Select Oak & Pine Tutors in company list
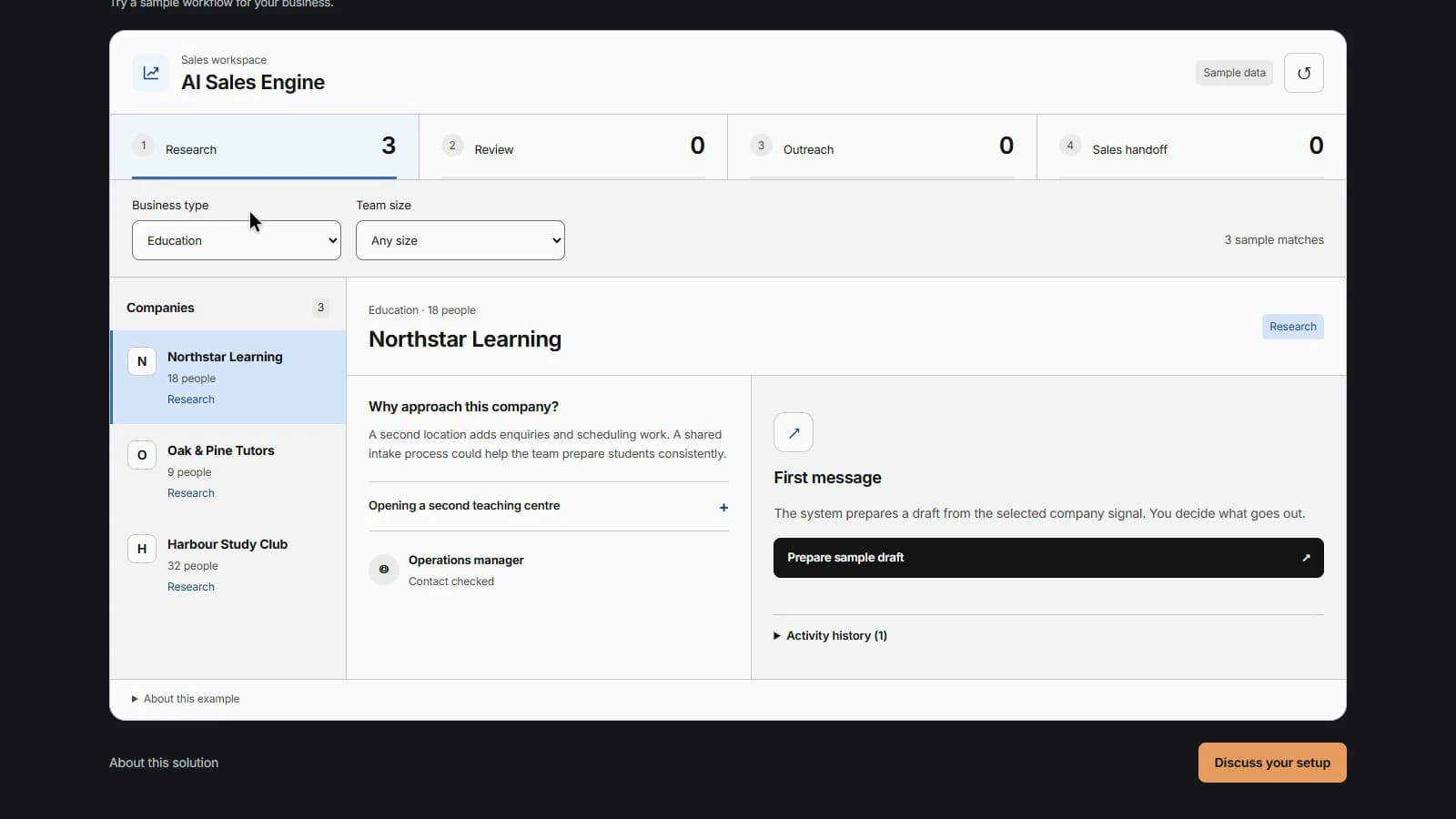This screenshot has width=1456, height=819. [x=228, y=471]
